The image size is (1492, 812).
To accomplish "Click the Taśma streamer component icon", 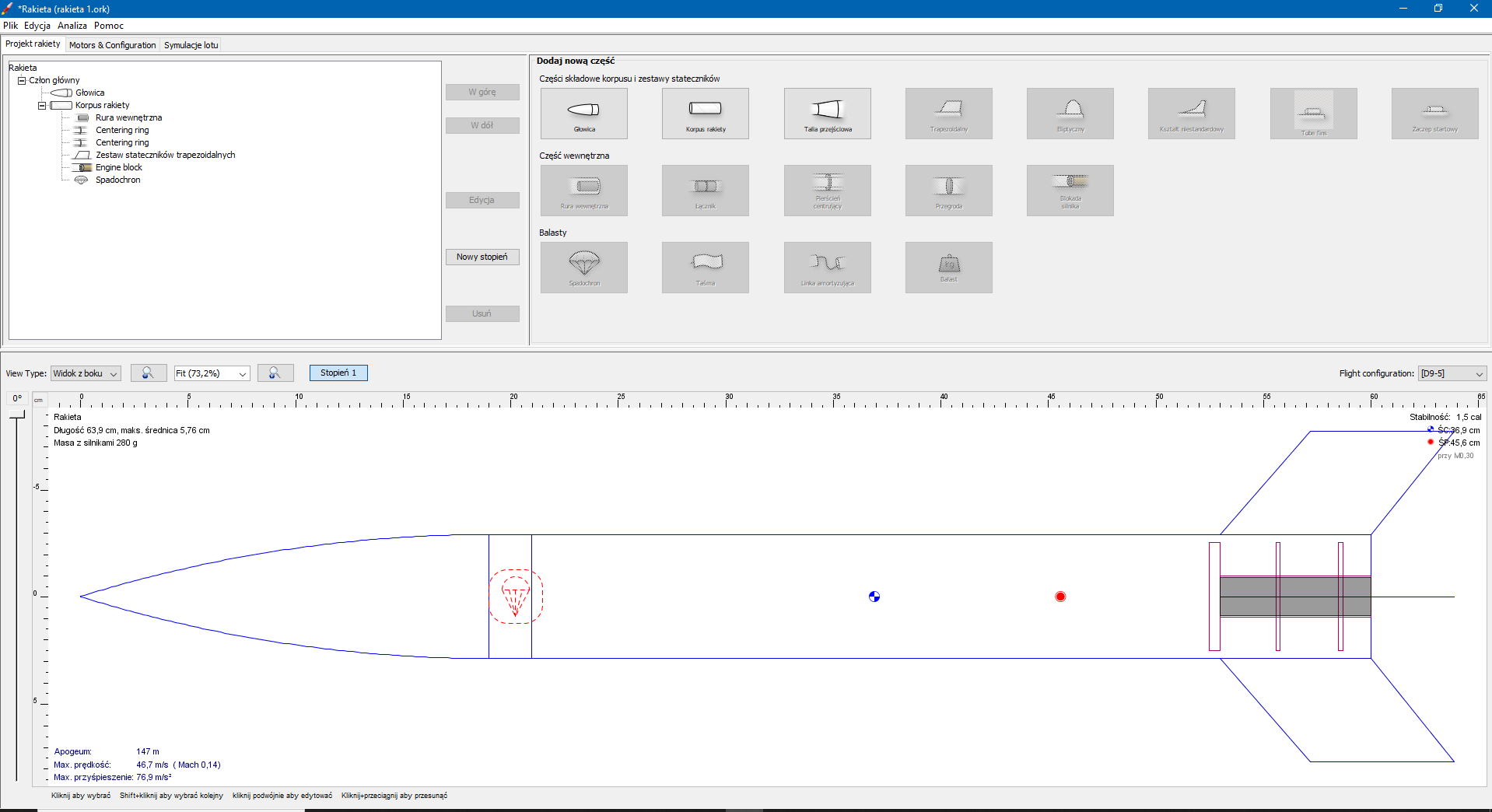I will [x=705, y=268].
